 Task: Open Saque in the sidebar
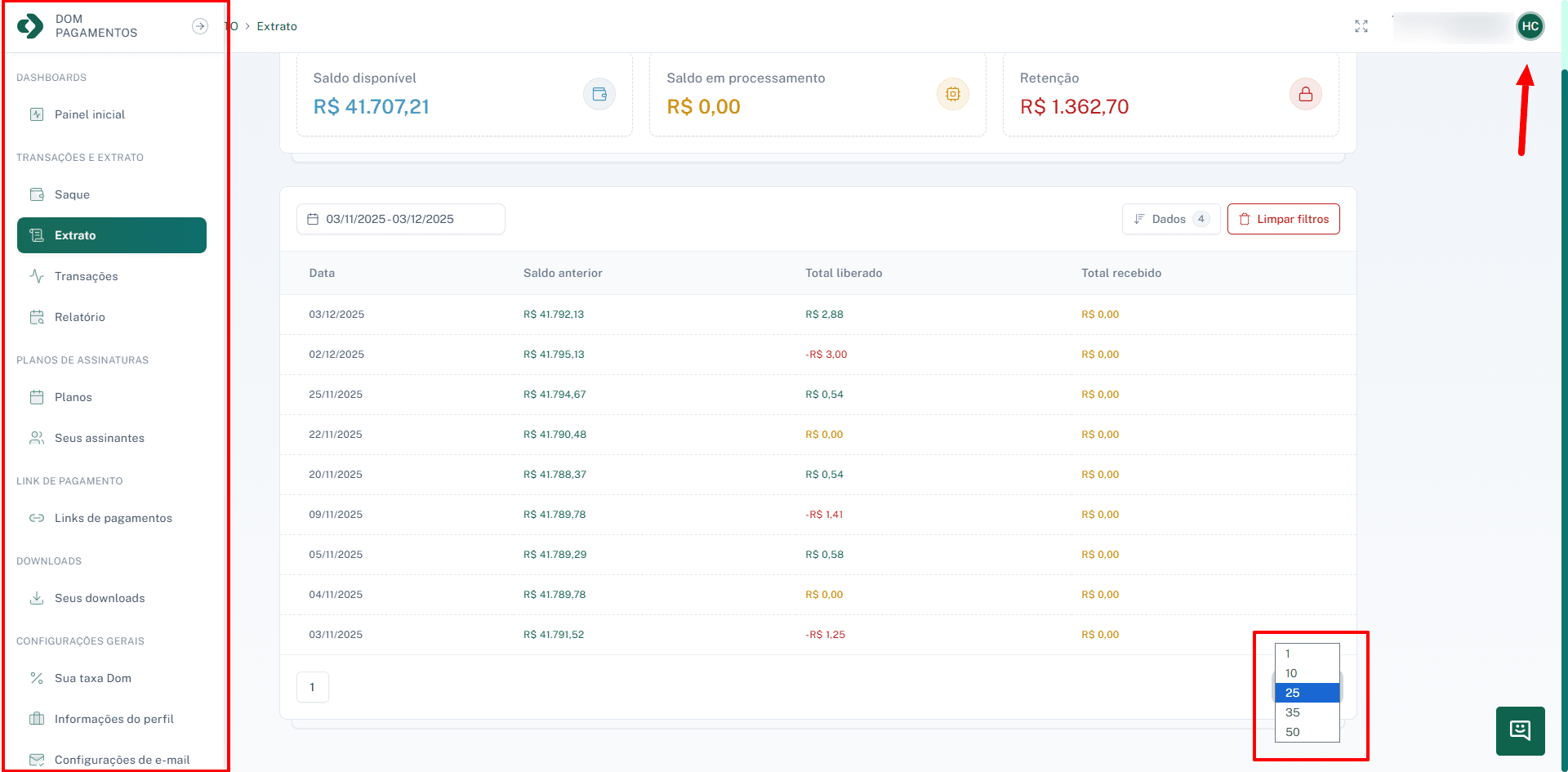(x=72, y=194)
